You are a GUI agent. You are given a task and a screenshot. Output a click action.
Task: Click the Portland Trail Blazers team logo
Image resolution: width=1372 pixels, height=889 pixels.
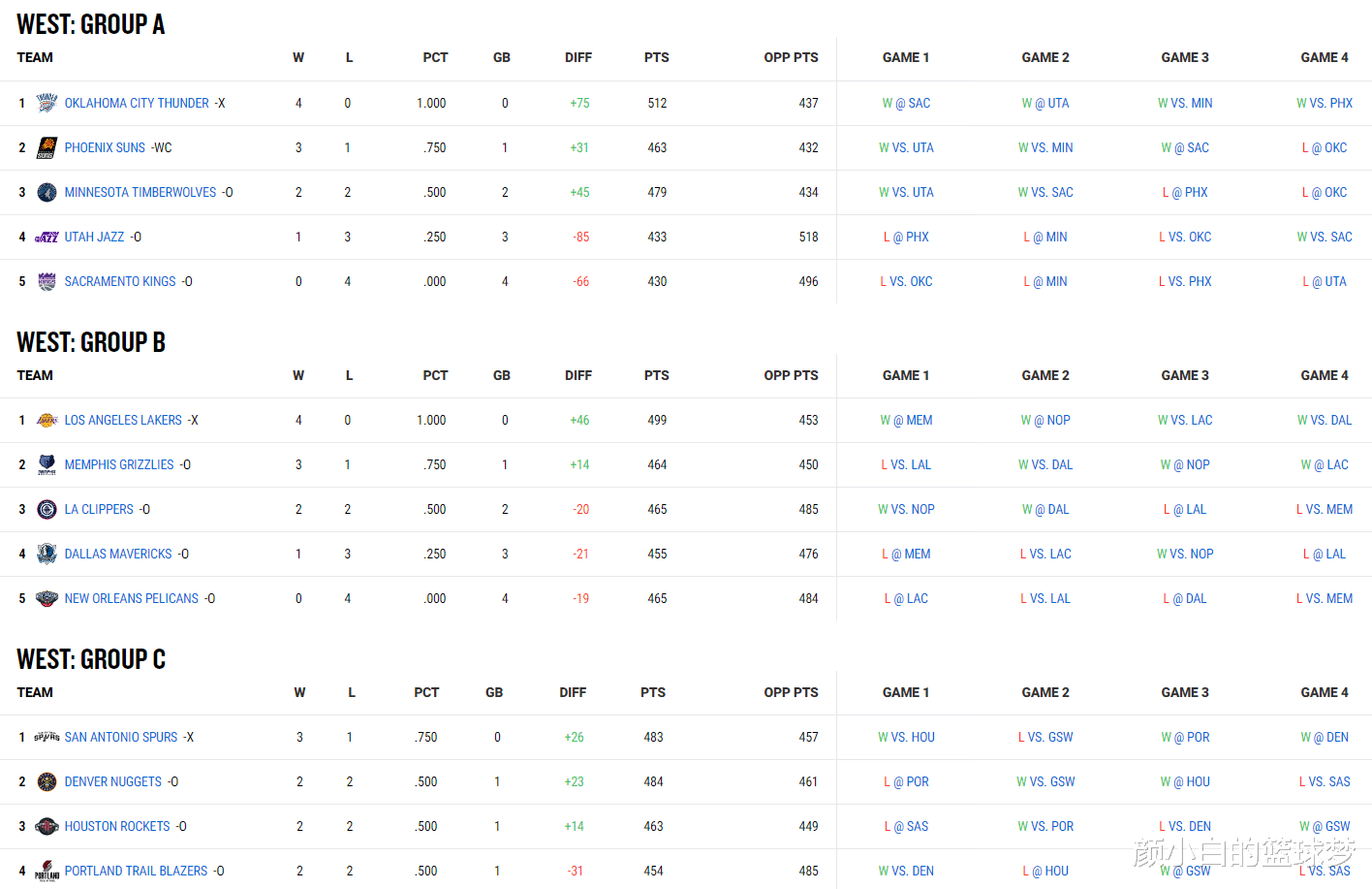tap(47, 871)
